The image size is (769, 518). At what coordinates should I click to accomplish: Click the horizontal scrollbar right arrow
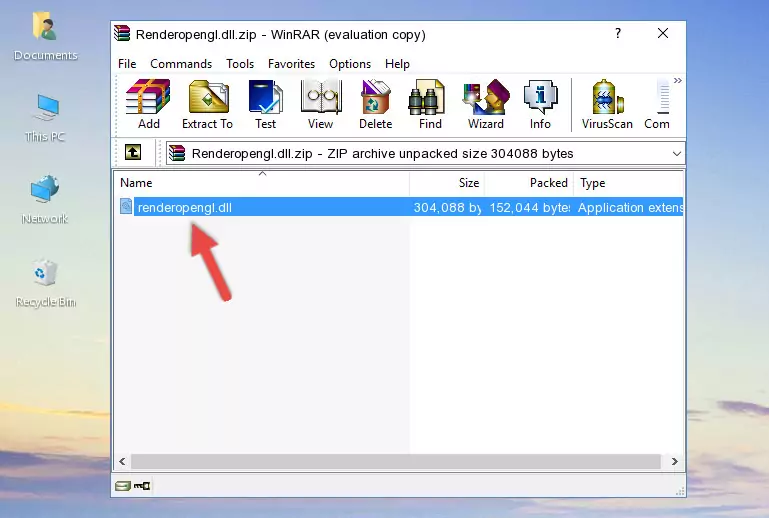(x=675, y=461)
